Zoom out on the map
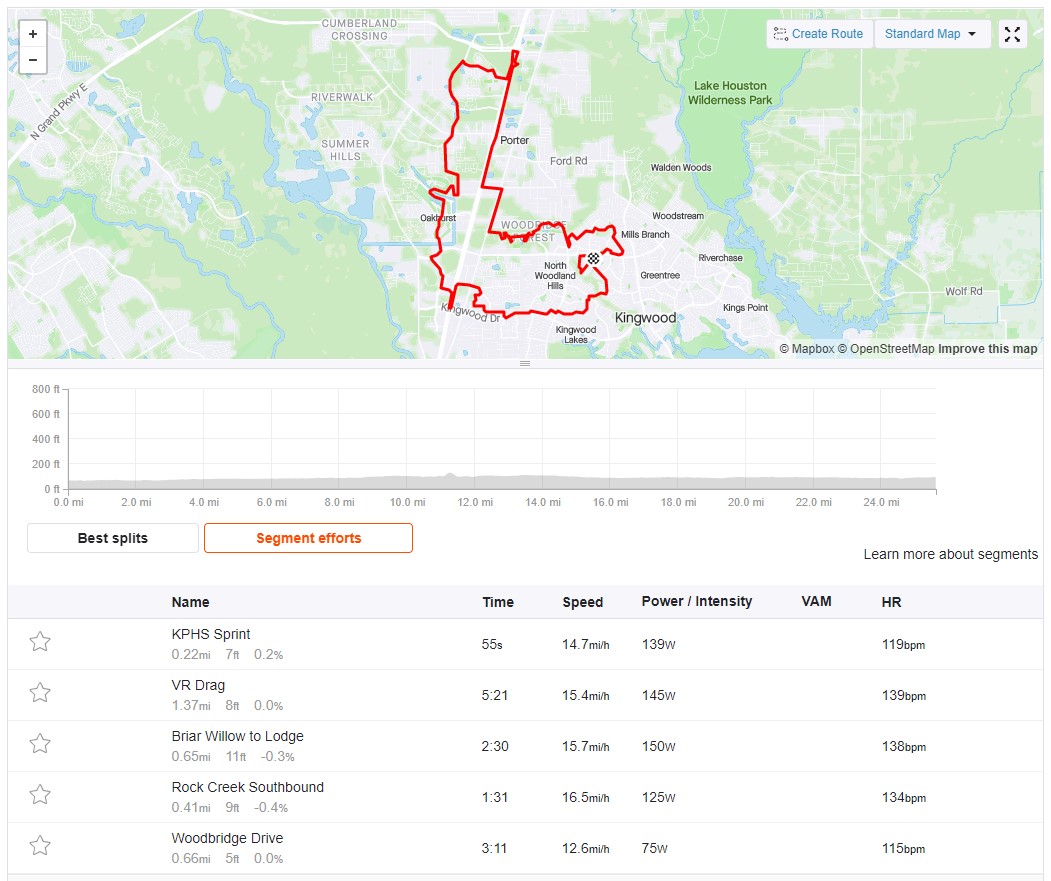 pyautogui.click(x=33, y=60)
